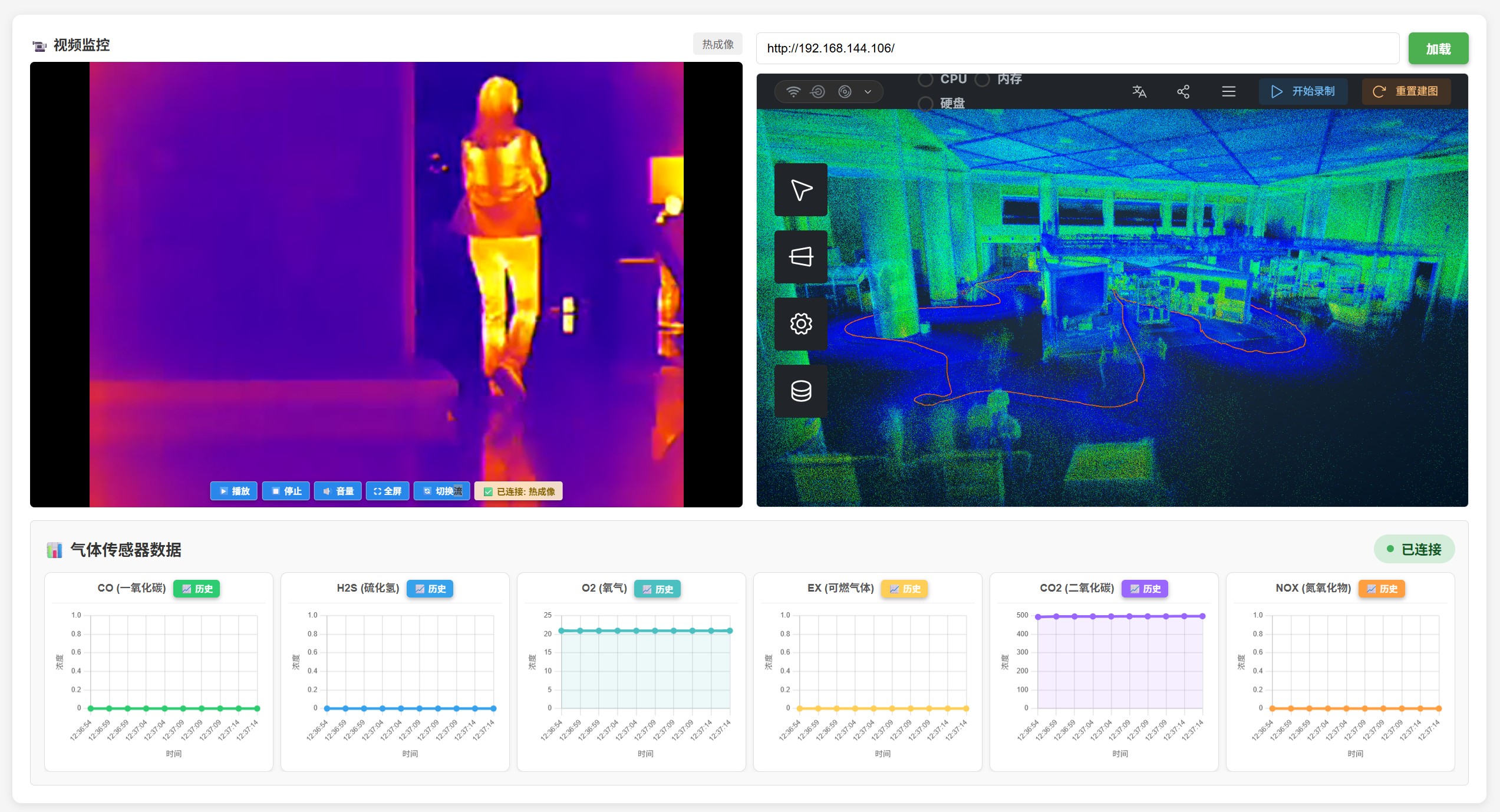Select the 硬盘 radio option
Screen dimensions: 1500x812
coord(925,104)
